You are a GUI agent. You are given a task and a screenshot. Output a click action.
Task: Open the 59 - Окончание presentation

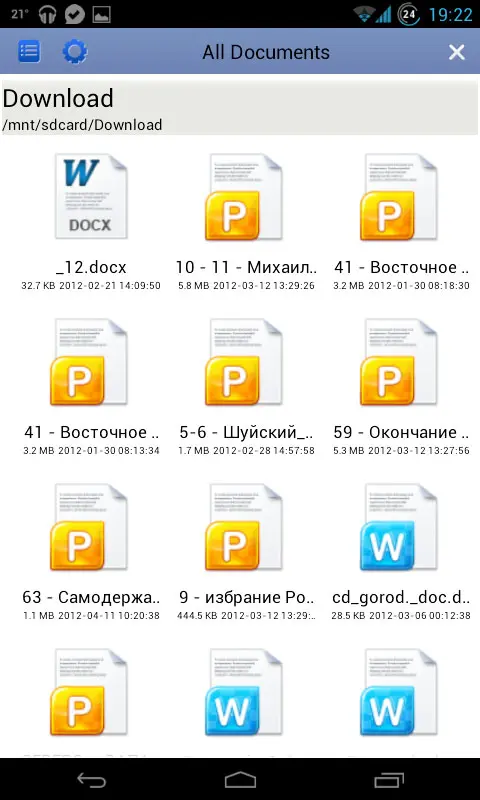coord(399,362)
